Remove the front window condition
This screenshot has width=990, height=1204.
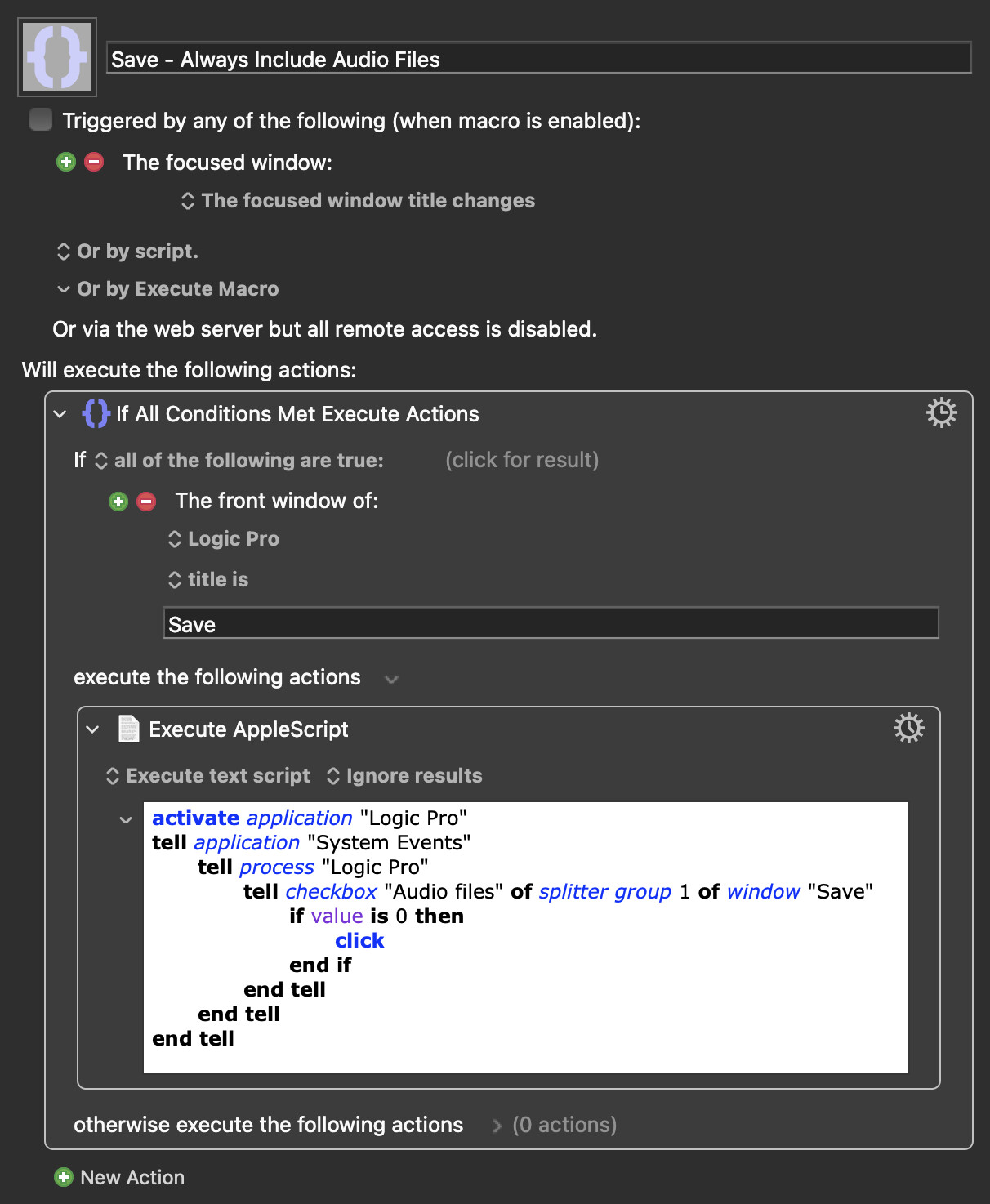pyautogui.click(x=146, y=501)
